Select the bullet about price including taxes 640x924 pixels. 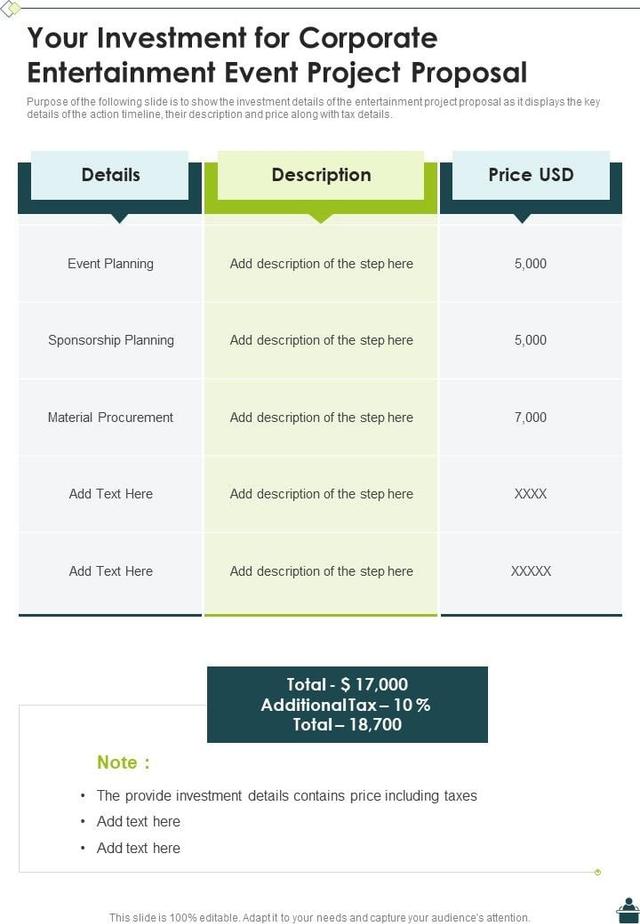pos(287,796)
